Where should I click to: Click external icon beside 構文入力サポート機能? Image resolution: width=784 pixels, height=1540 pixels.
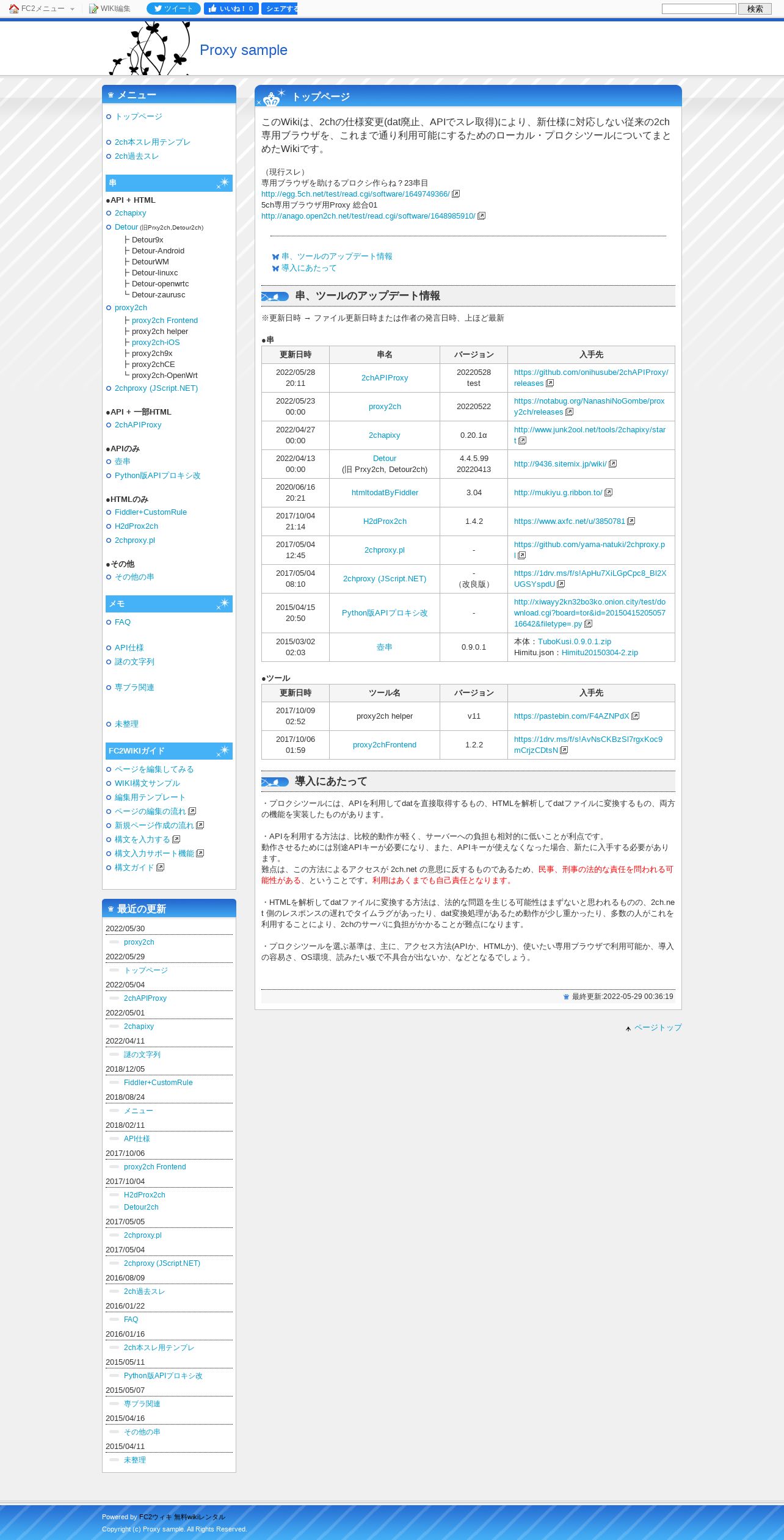pos(200,854)
